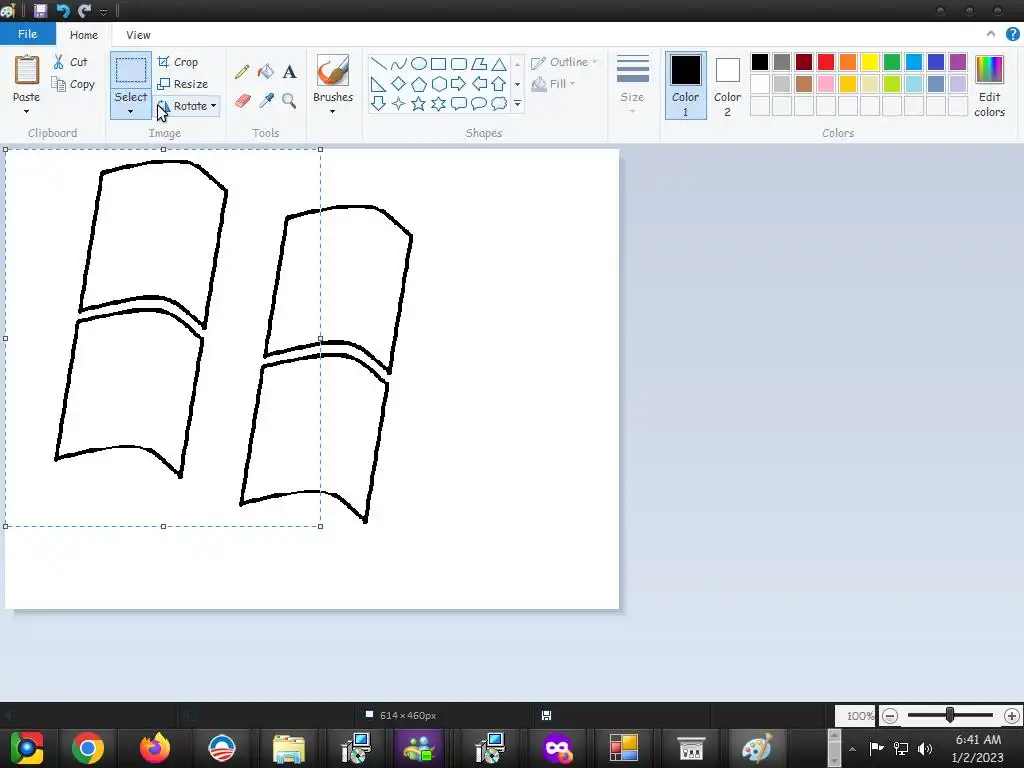The height and width of the screenshot is (768, 1024).
Task: Choose the pink color swatch
Action: coord(825,84)
